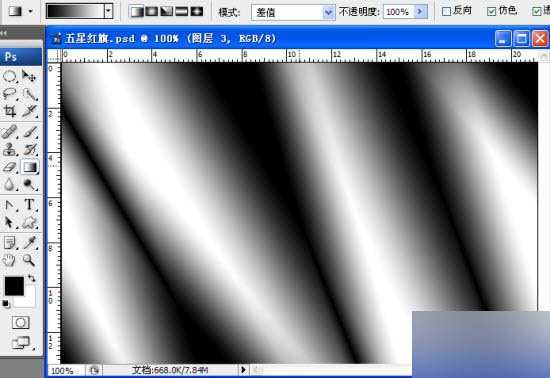Expand the gradient picker dropdown arrow
This screenshot has width=550, height=378.
pos(108,11)
